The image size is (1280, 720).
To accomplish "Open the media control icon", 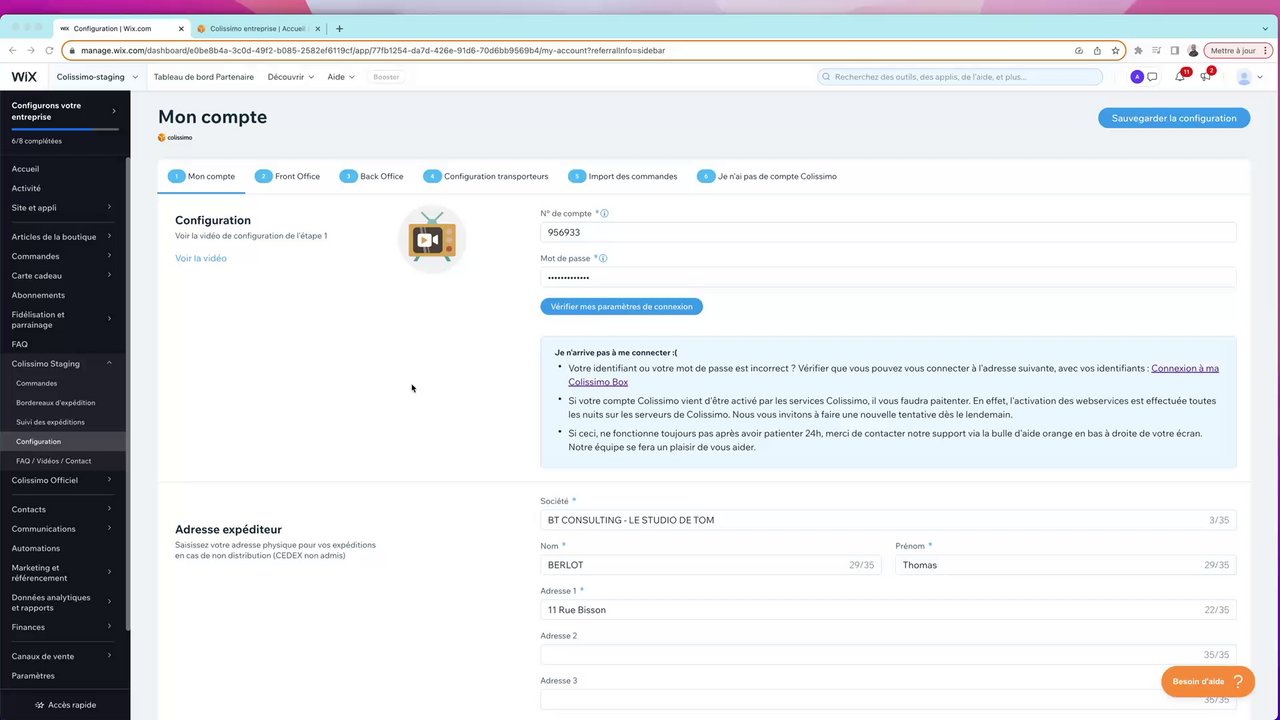I will point(1157,50).
